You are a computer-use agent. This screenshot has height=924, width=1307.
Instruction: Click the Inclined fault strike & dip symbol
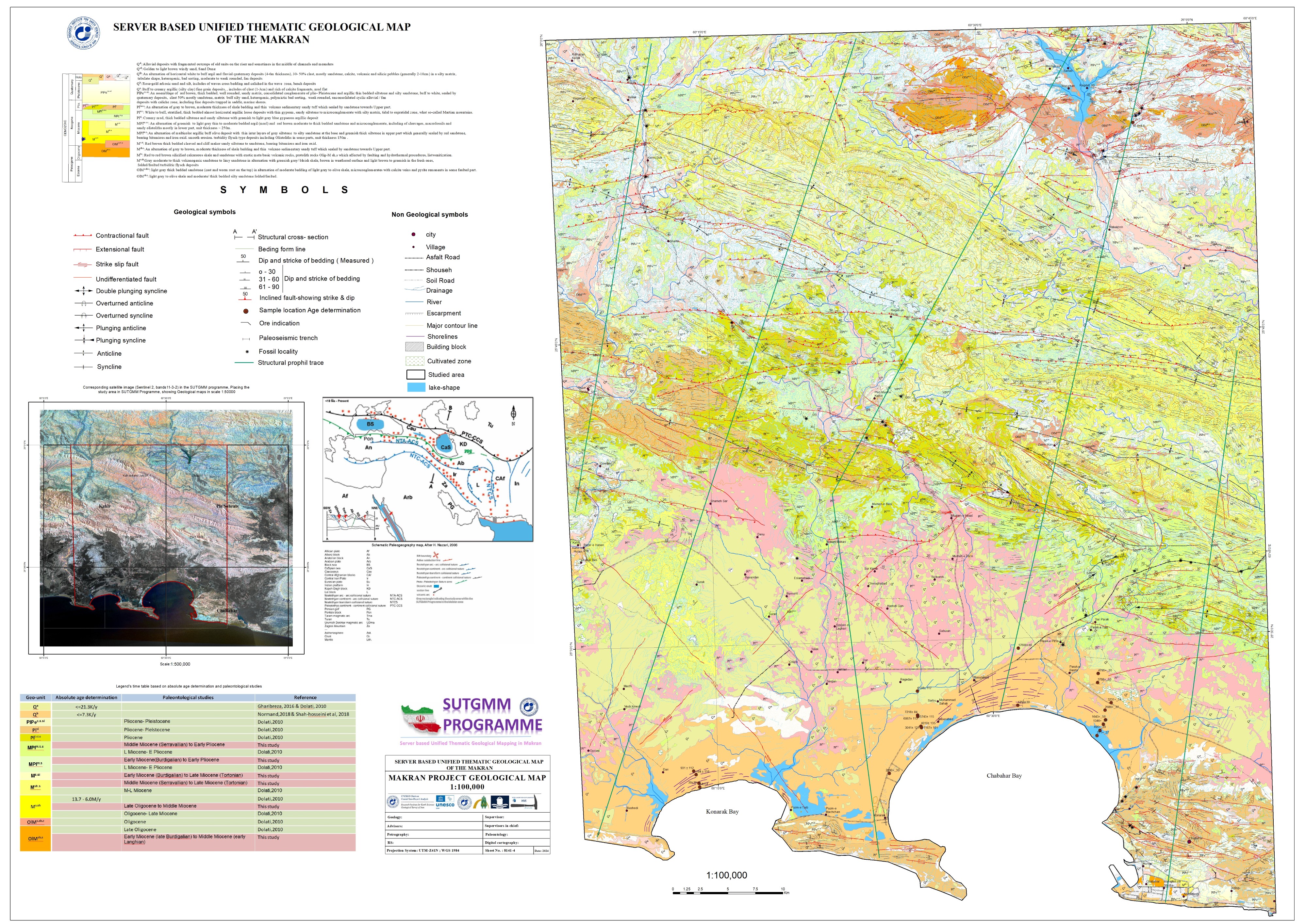tap(245, 297)
